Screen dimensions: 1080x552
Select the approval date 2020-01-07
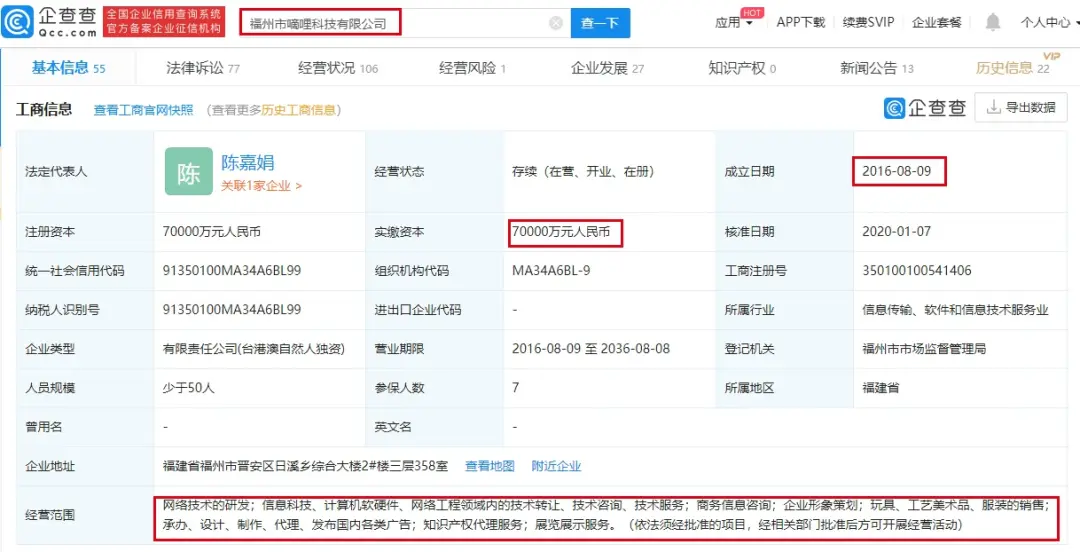[x=897, y=232]
